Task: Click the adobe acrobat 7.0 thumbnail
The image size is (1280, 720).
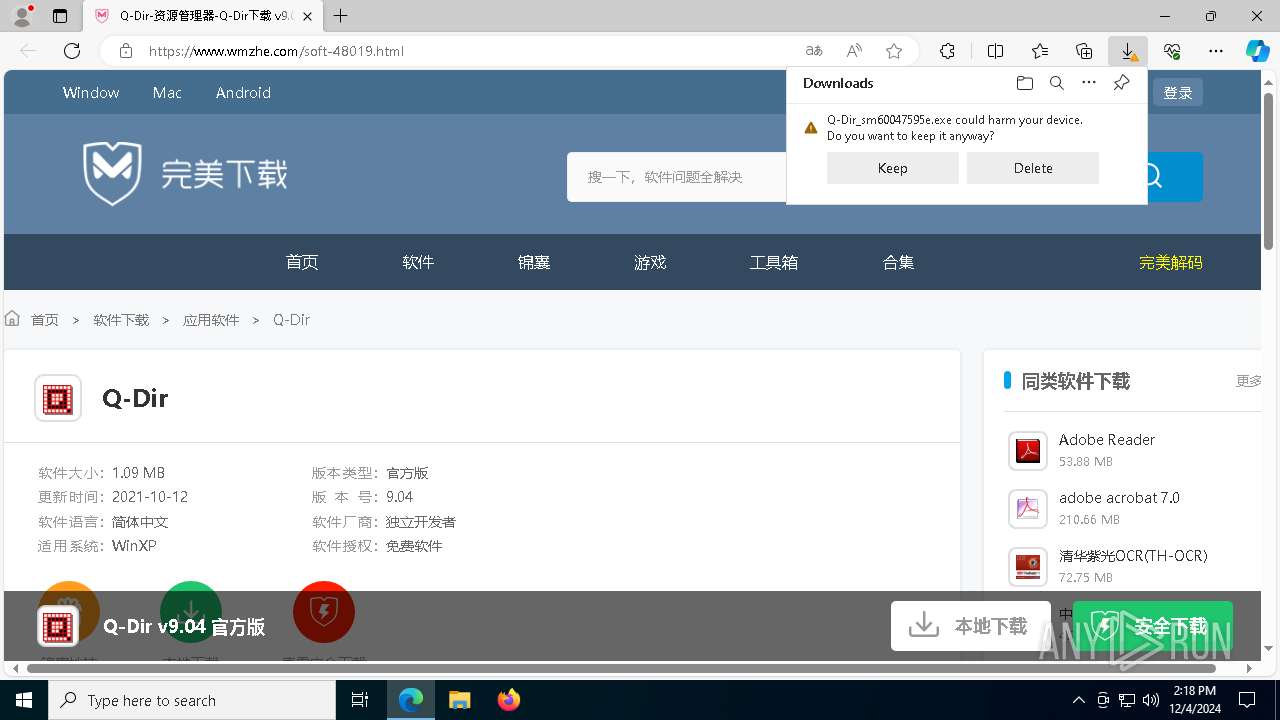Action: [x=1027, y=509]
